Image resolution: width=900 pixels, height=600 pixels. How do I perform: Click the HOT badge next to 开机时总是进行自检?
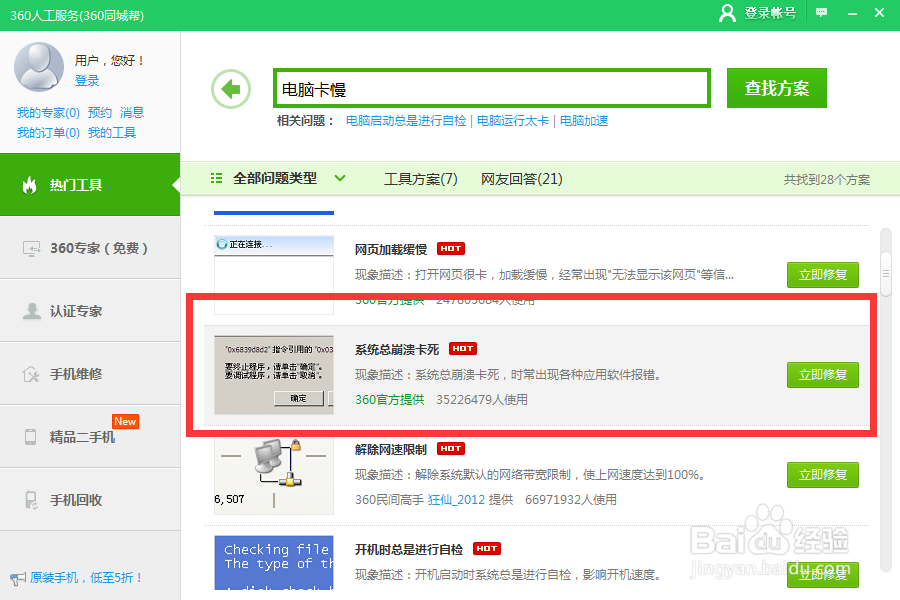487,548
